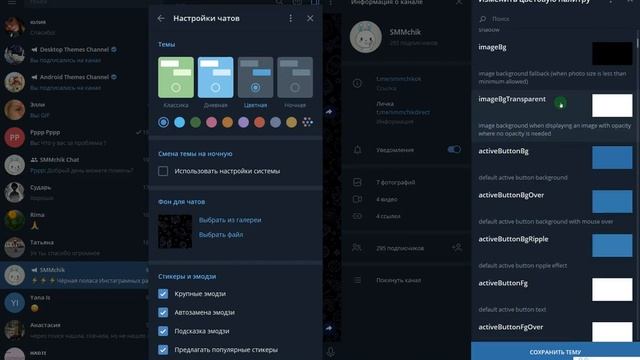Open the custom accent color picker dots
Image resolution: width=640 pixels, height=360 pixels.
[x=307, y=122]
